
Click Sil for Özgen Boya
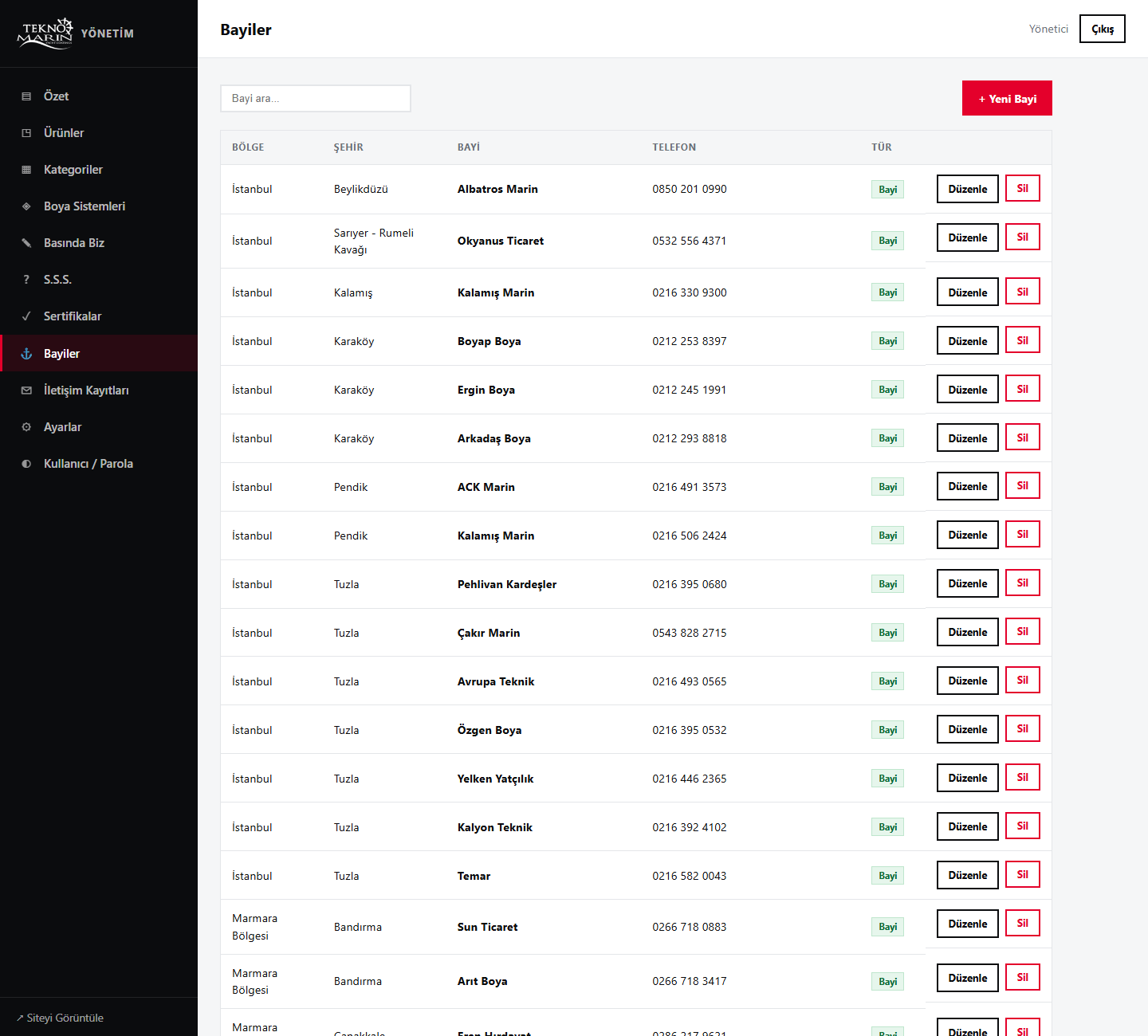(x=1023, y=728)
